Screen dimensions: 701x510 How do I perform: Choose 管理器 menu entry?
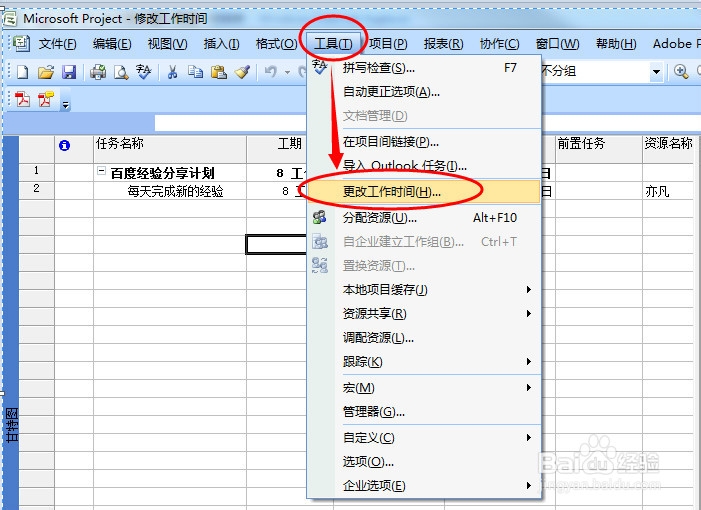[424, 412]
